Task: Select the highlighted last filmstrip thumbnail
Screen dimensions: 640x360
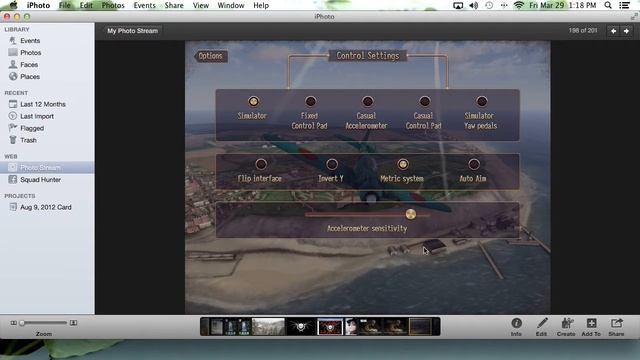Action: point(420,327)
